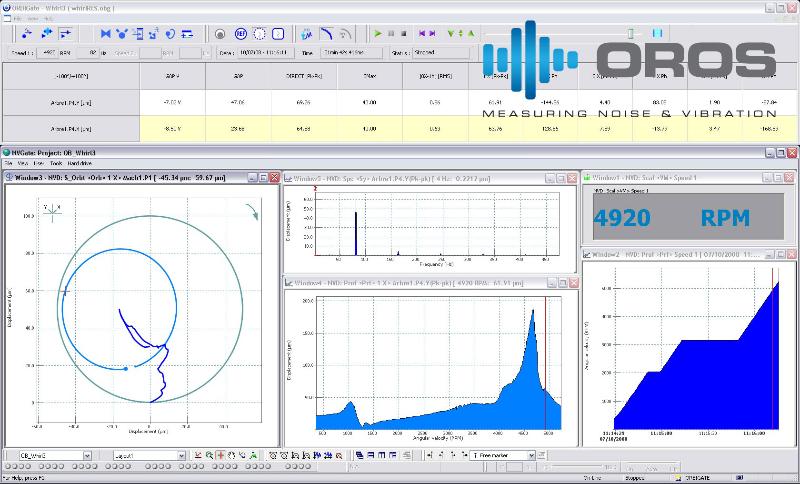Click the ORBIGate toolbar slider handle
The height and width of the screenshot is (484, 800).
[630, 34]
